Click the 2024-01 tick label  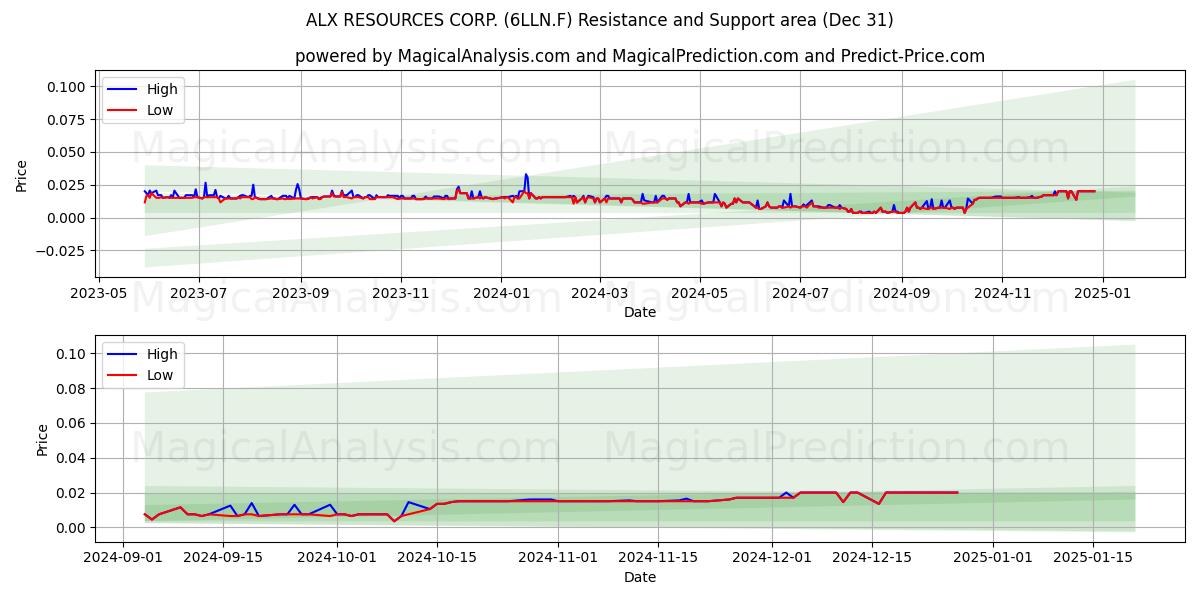pyautogui.click(x=501, y=294)
